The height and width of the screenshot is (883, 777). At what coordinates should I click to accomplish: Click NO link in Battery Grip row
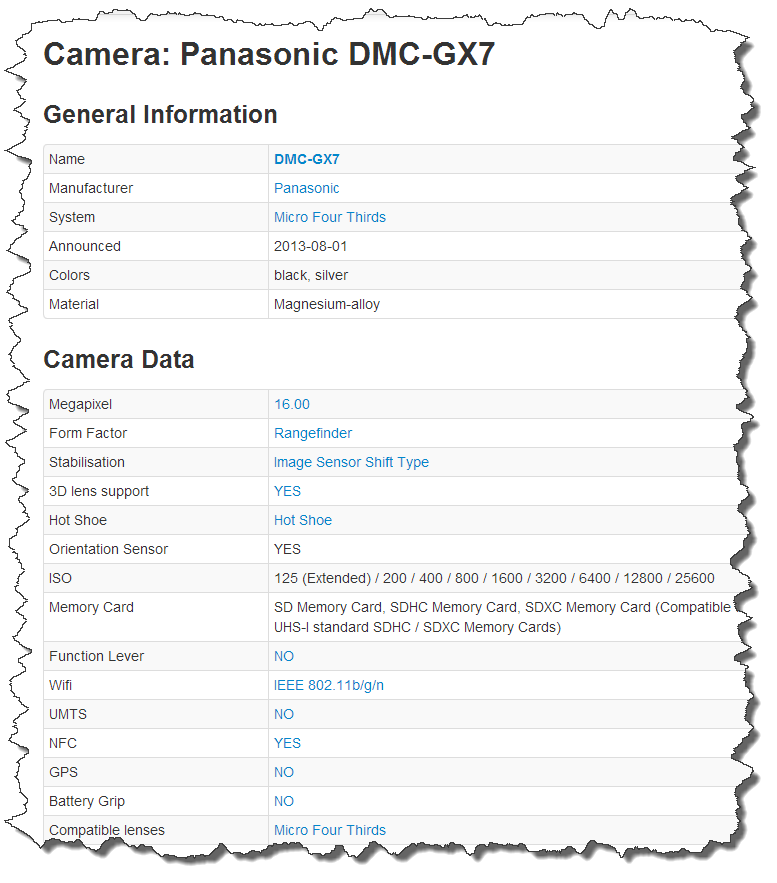pos(284,801)
